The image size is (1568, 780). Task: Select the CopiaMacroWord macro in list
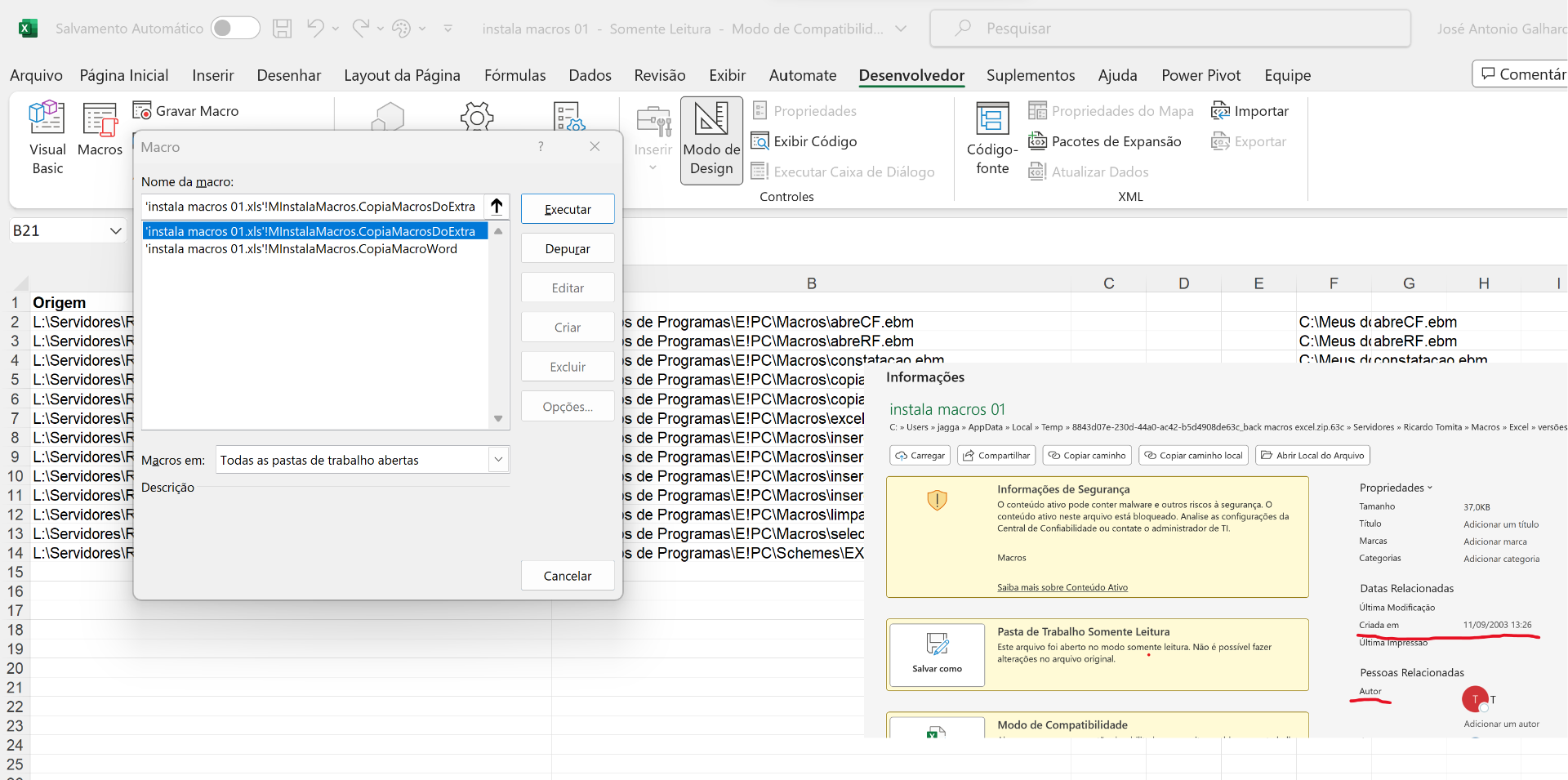tap(301, 249)
